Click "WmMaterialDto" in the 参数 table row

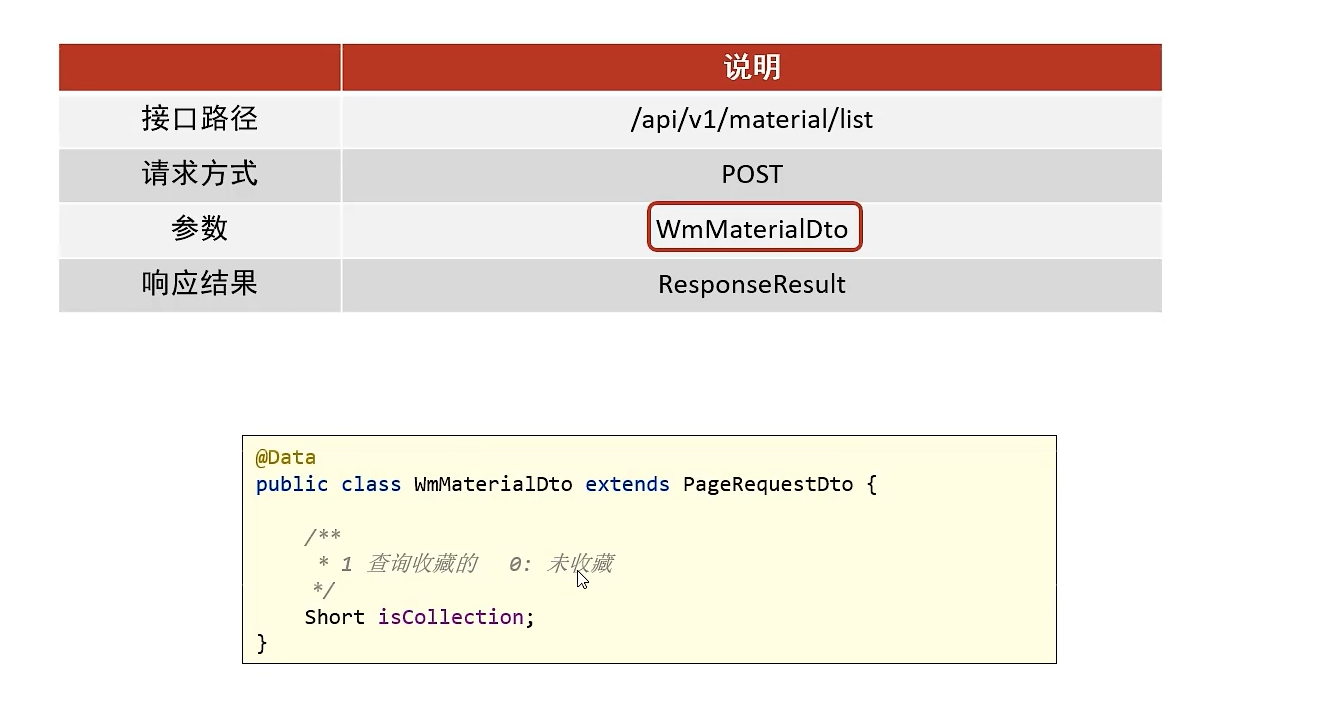(752, 229)
